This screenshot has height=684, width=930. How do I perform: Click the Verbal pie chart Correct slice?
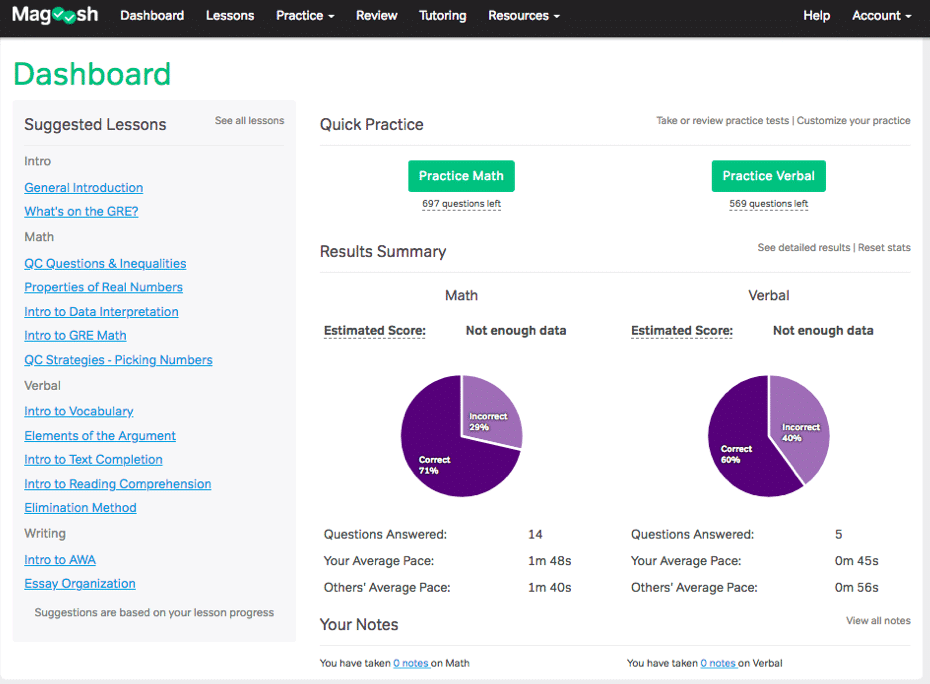pyautogui.click(x=742, y=445)
